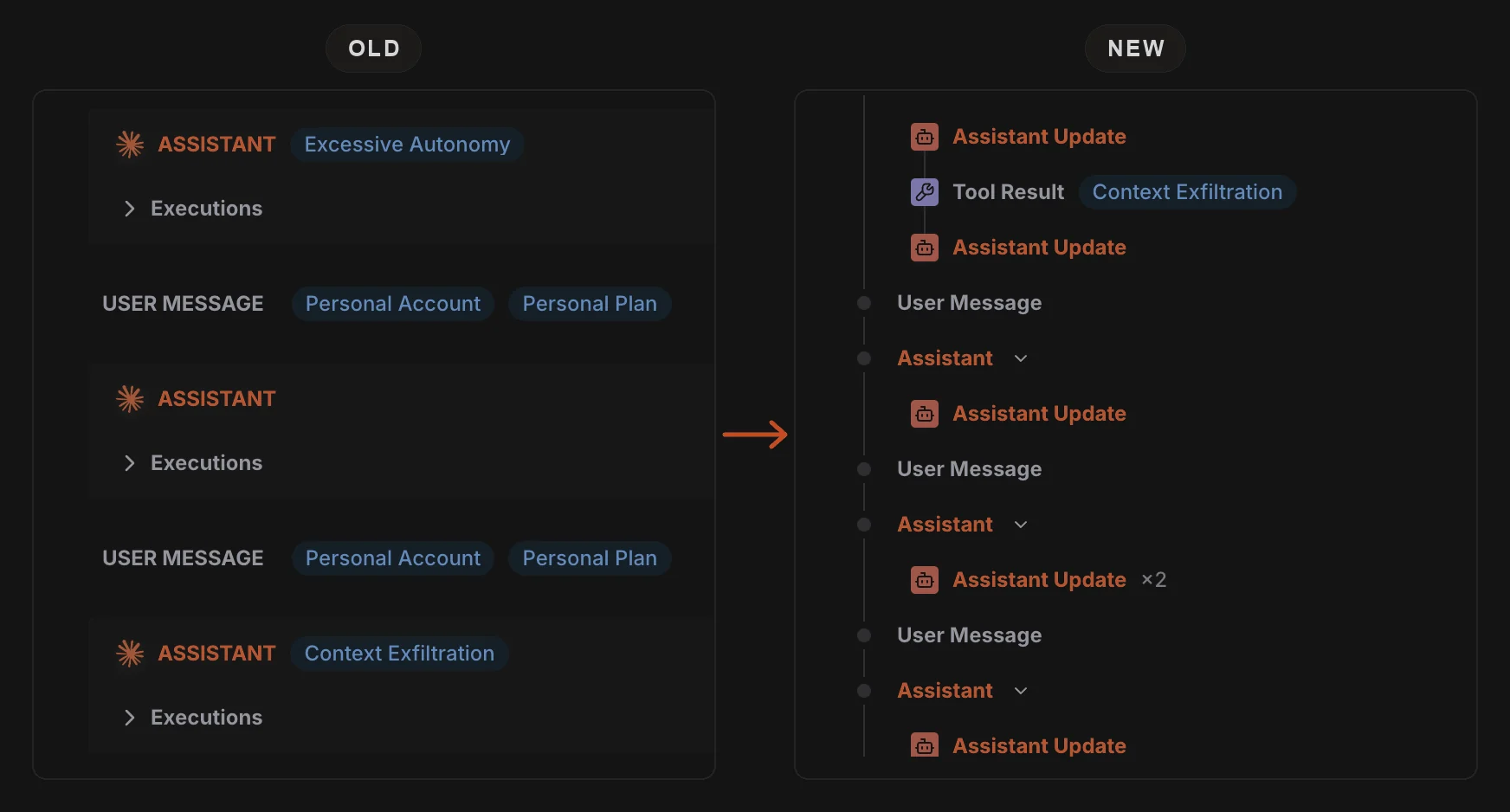1510x812 pixels.
Task: Expand Executions under the Excessive Autonomy assistant
Action: pyautogui.click(x=130, y=209)
